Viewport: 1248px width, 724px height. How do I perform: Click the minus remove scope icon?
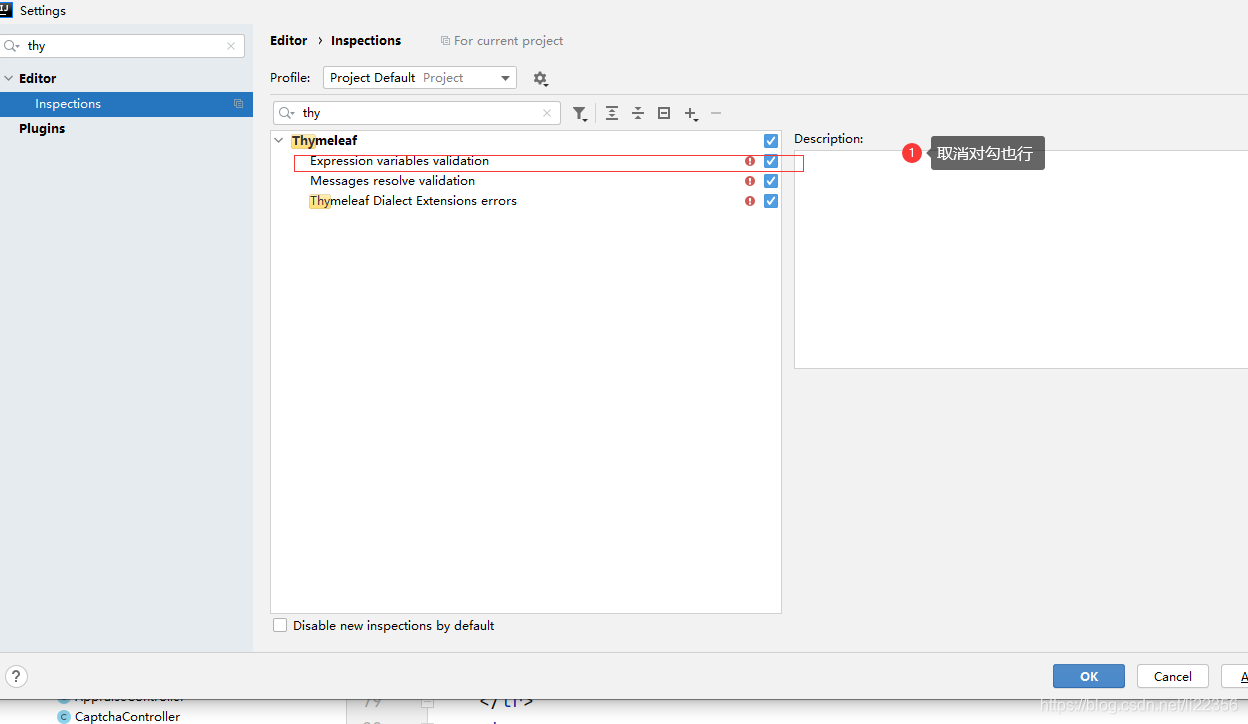pyautogui.click(x=716, y=113)
